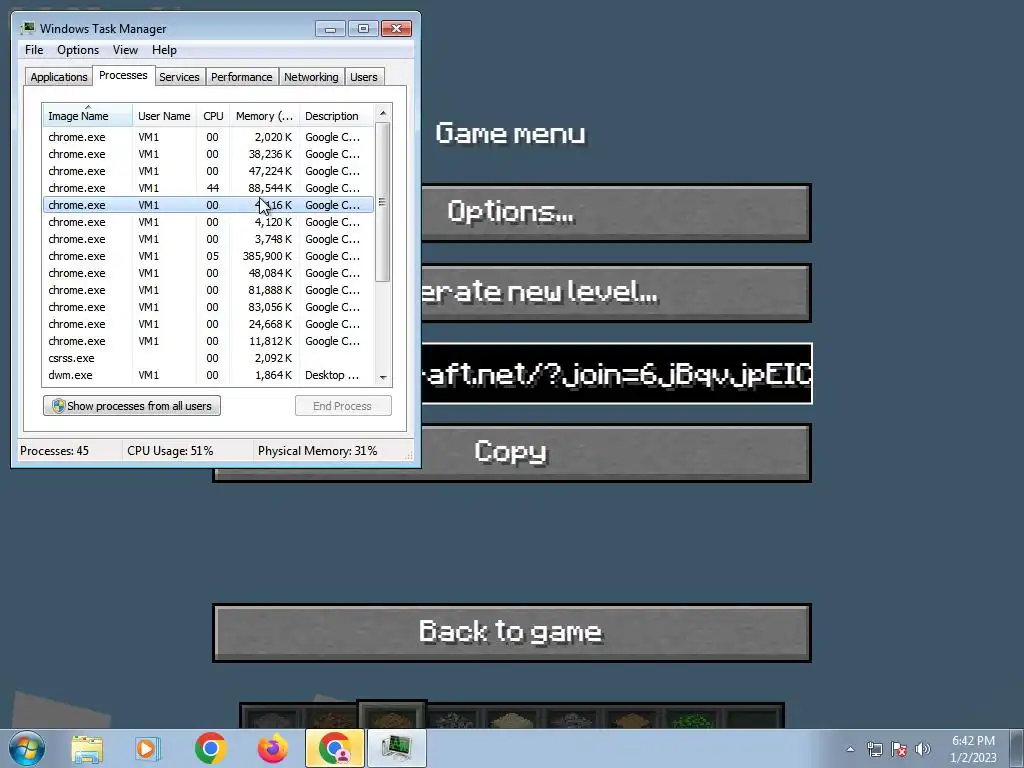
Task: Select the csrss.exe process row
Action: coord(208,358)
